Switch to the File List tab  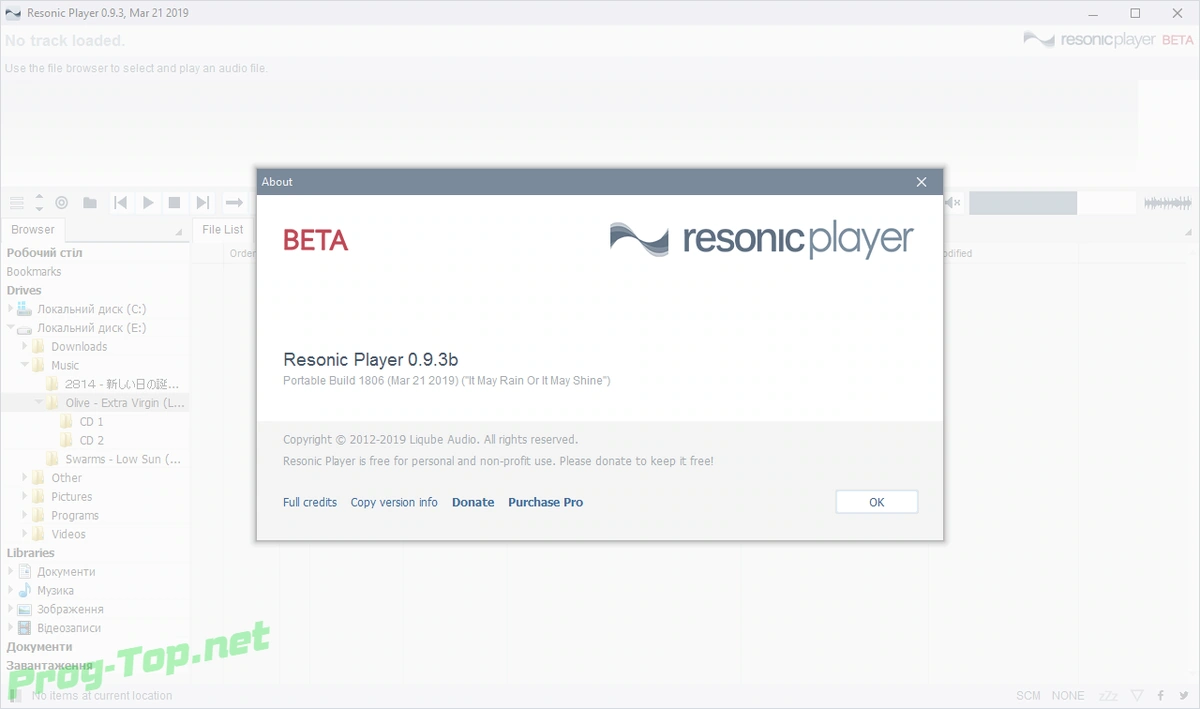223,229
